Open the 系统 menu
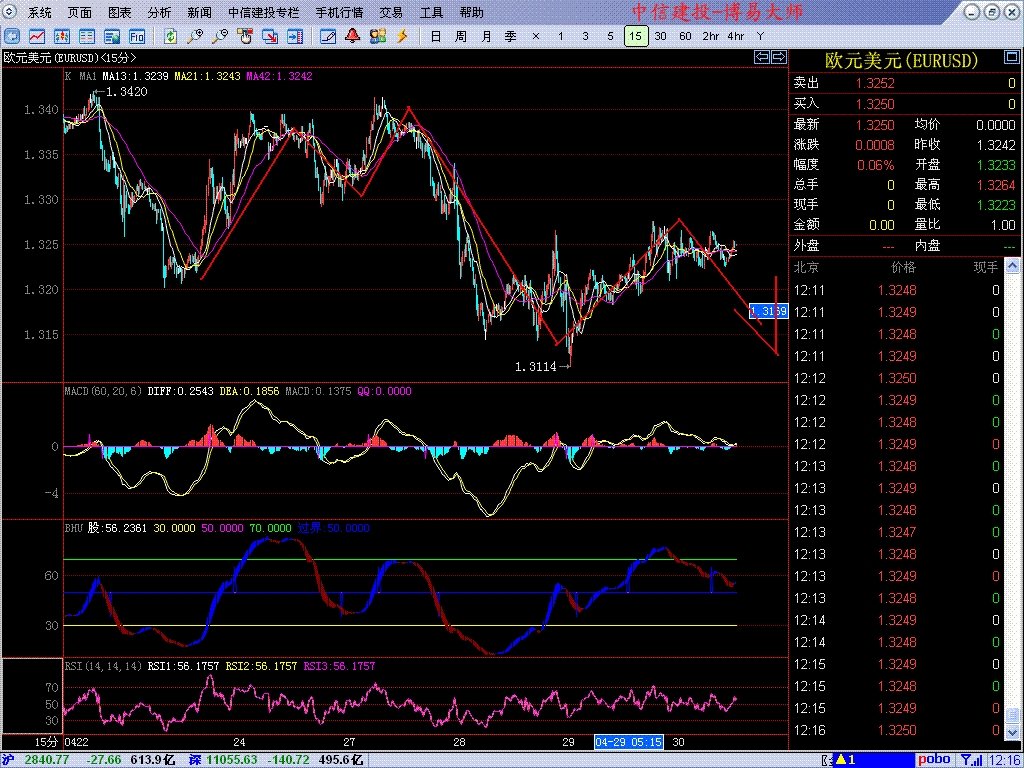This screenshot has width=1024, height=768. pyautogui.click(x=40, y=13)
